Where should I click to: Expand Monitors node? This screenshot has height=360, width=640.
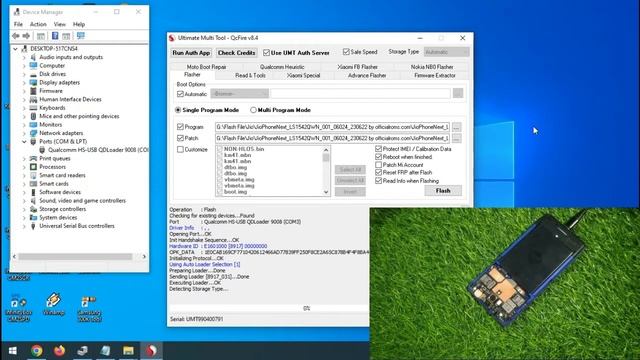[x=24, y=125]
